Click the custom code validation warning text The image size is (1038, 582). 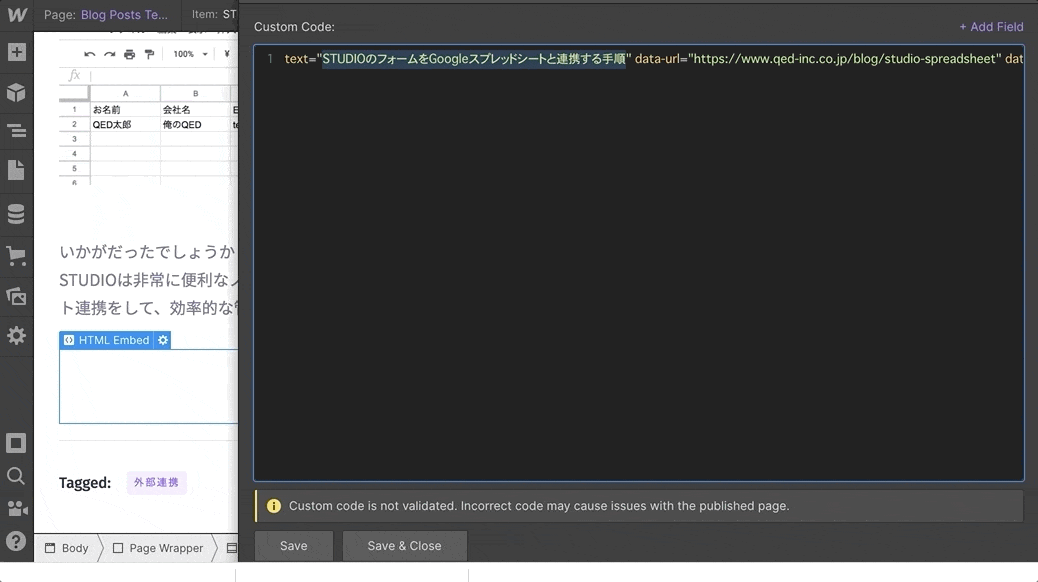[x=539, y=506]
